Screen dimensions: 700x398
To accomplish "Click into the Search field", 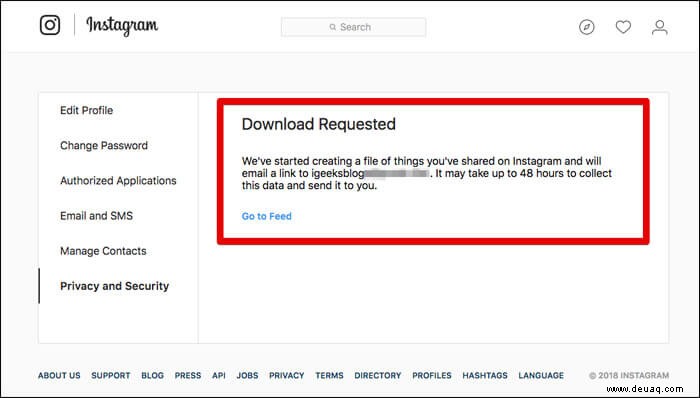I will point(353,27).
